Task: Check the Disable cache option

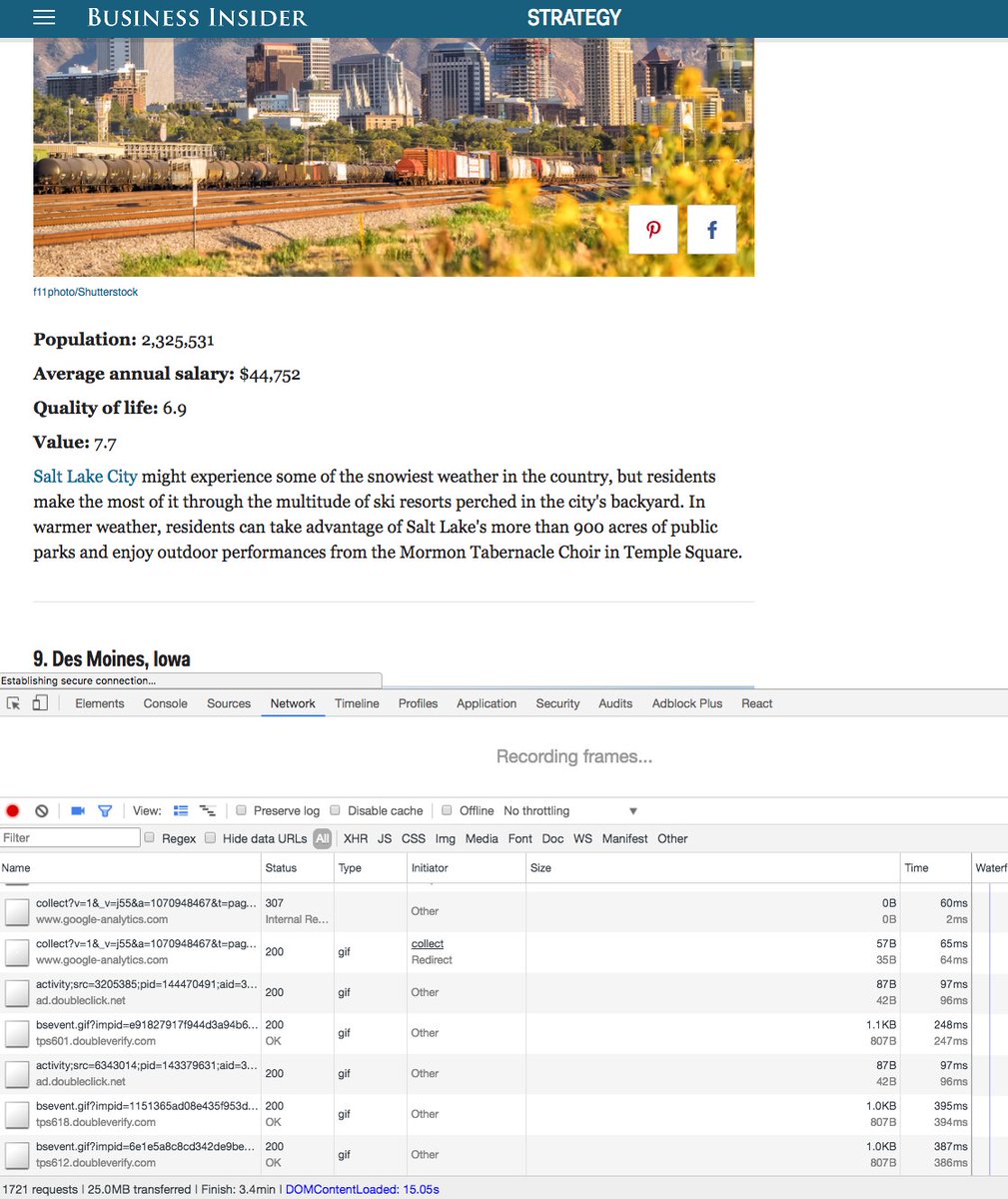Action: coord(336,810)
